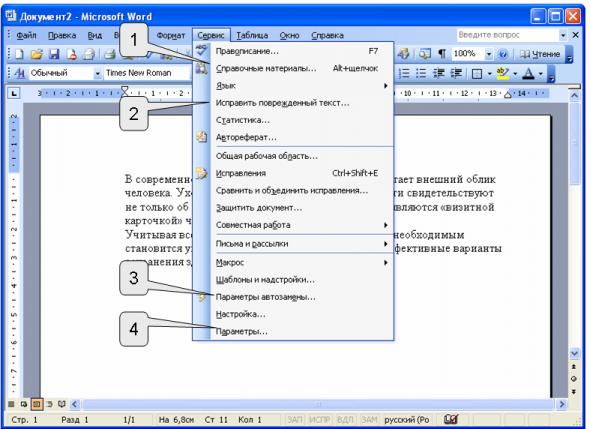Click the New Document icon
The height and width of the screenshot is (429, 590).
point(19,55)
